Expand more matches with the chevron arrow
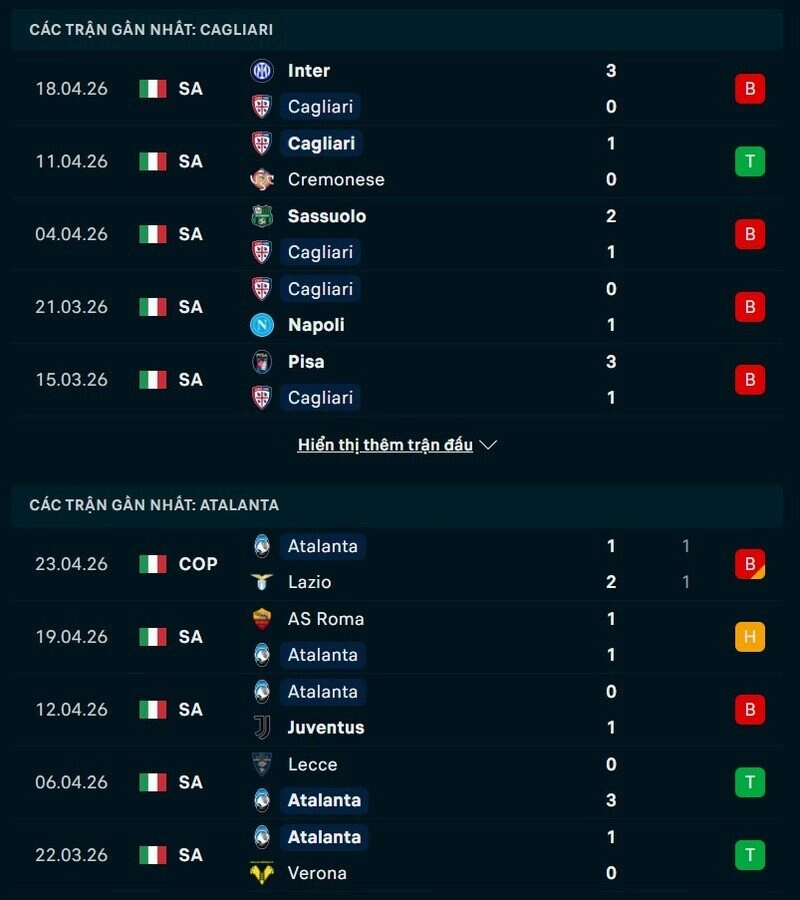 [x=487, y=446]
